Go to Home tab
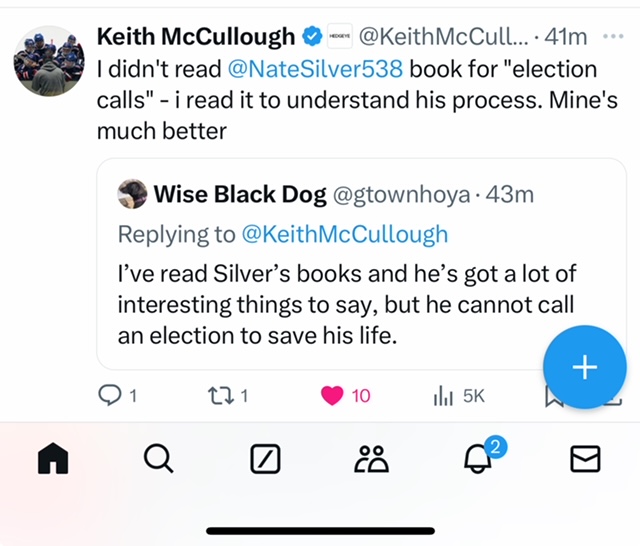 click(x=52, y=458)
